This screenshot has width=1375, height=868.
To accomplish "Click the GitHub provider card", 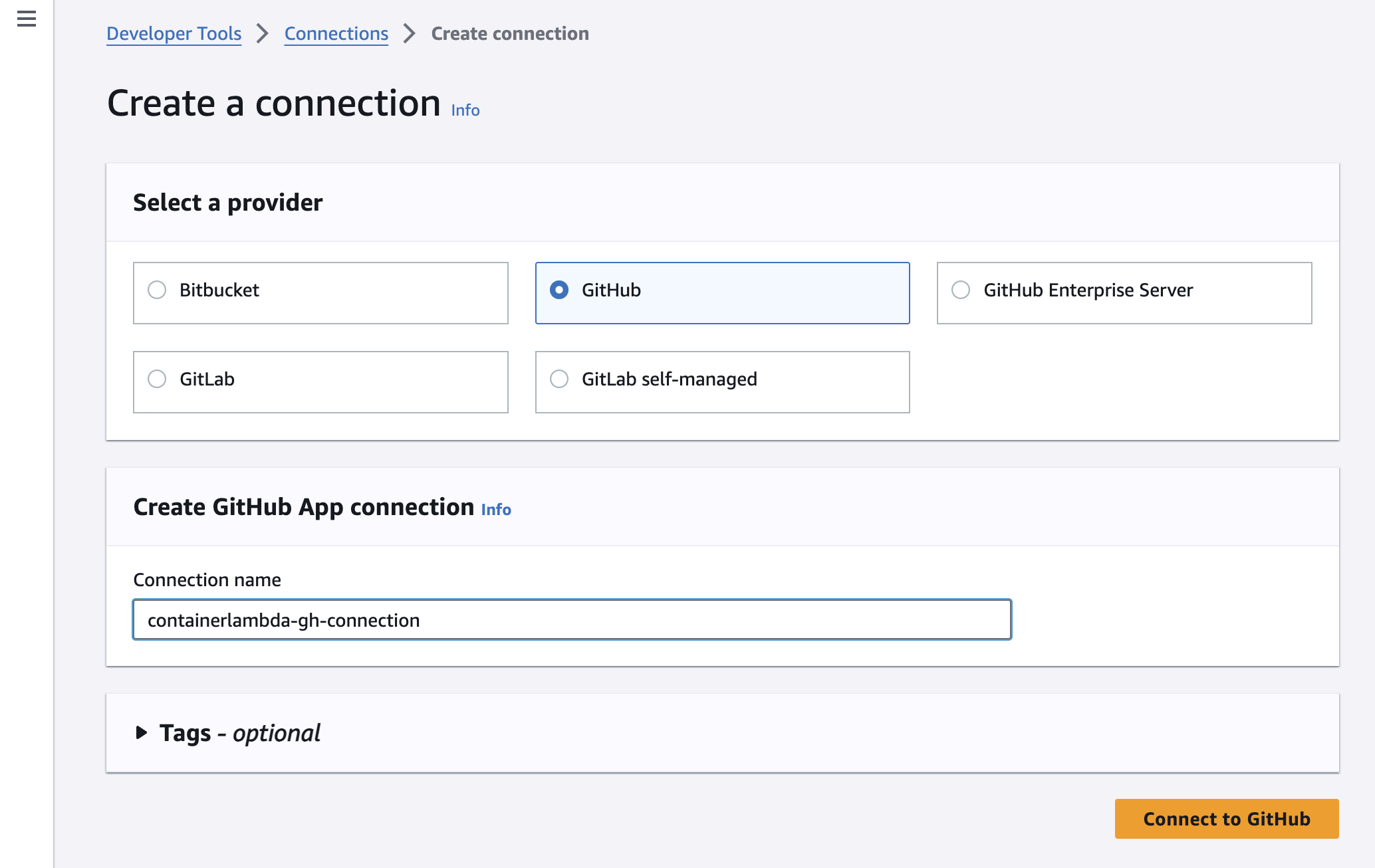I will pos(722,292).
